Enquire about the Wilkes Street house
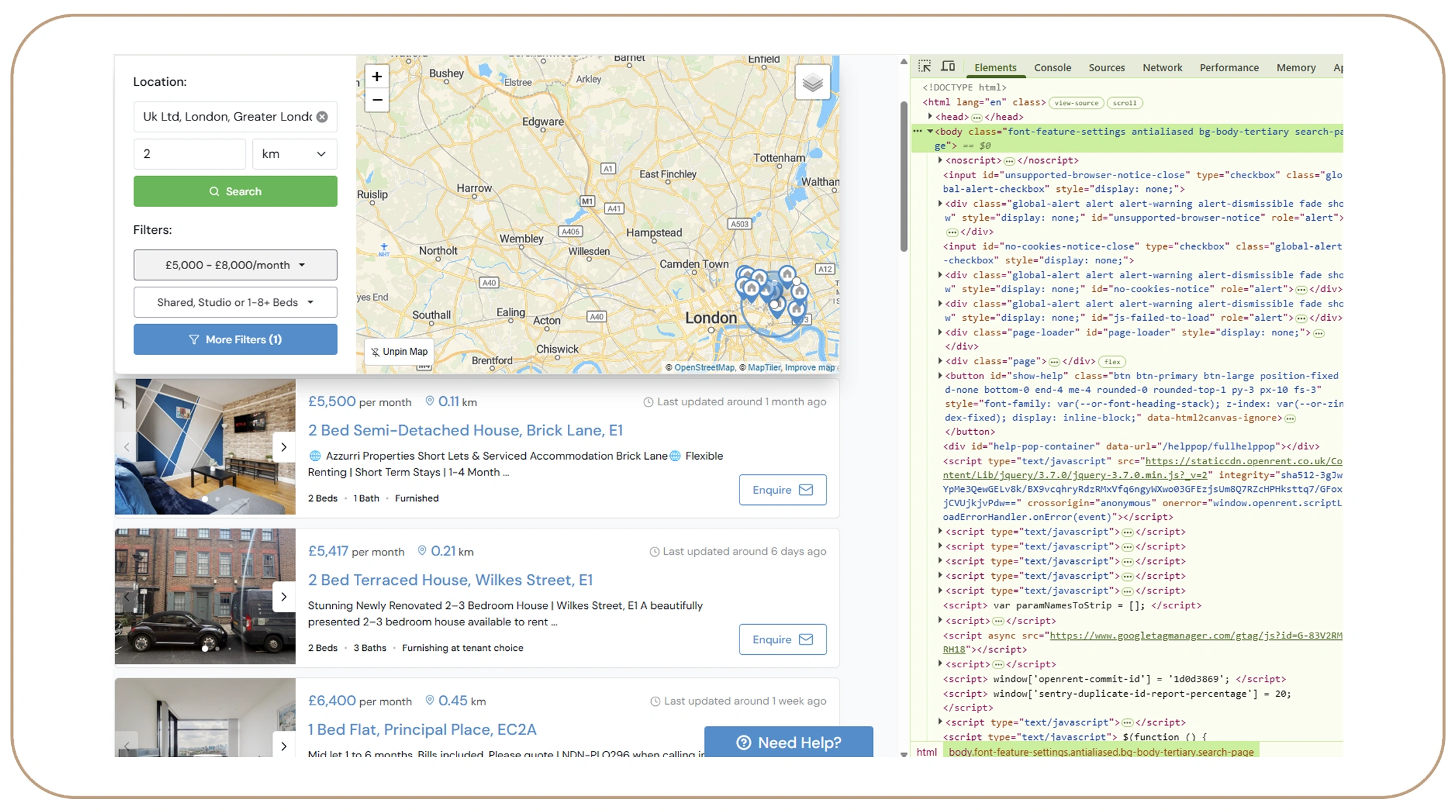 point(782,639)
